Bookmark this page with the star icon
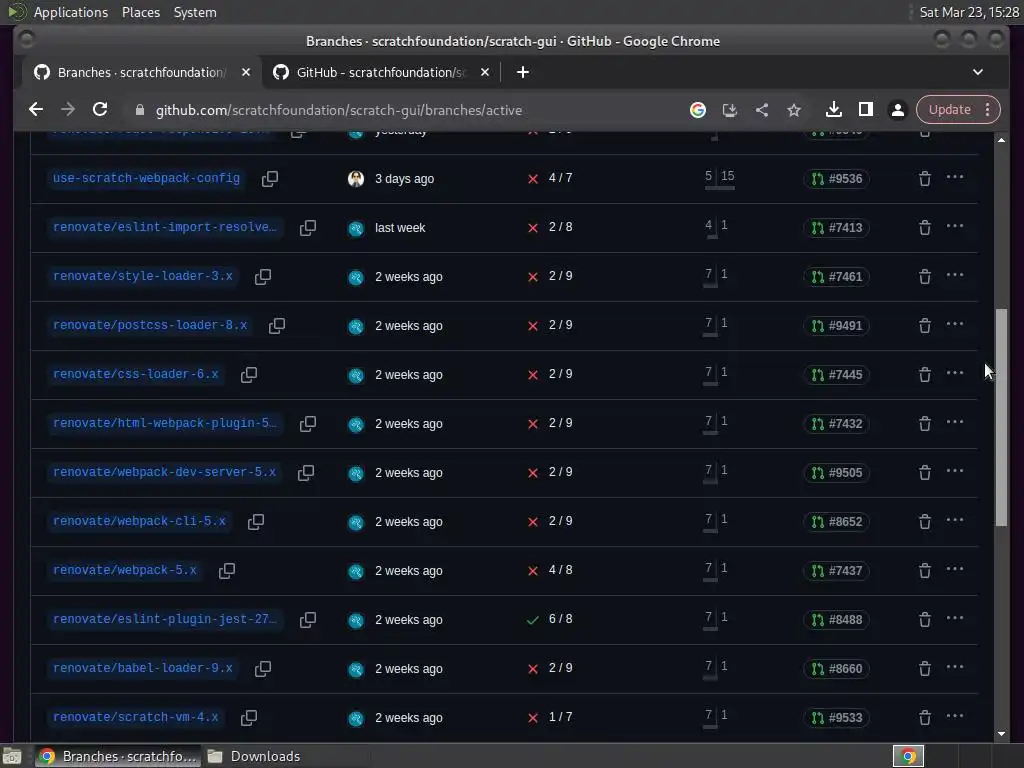The image size is (1024, 768). [793, 110]
